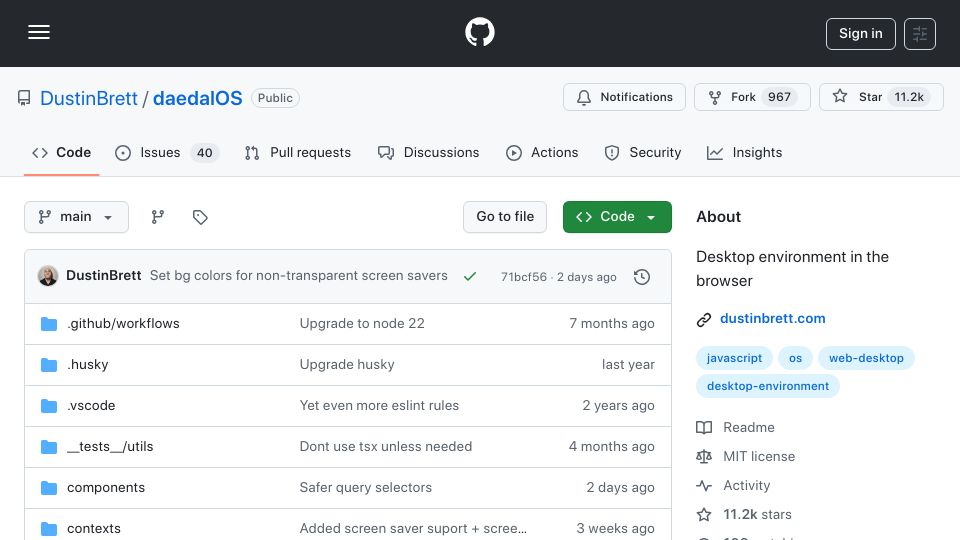The height and width of the screenshot is (540, 960).
Task: Switch to the Issues tab
Action: (166, 152)
